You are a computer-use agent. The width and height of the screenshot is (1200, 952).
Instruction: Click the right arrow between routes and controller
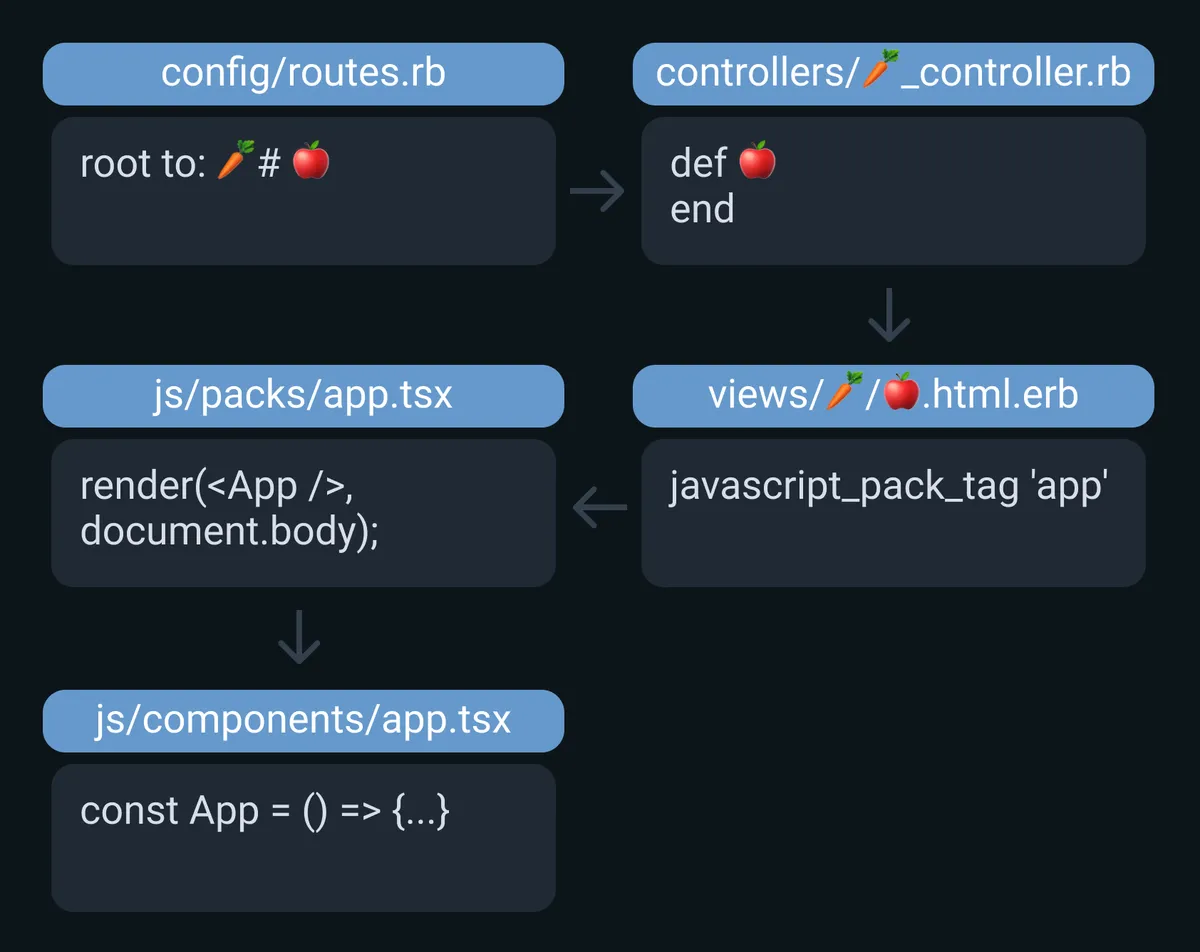point(597,191)
